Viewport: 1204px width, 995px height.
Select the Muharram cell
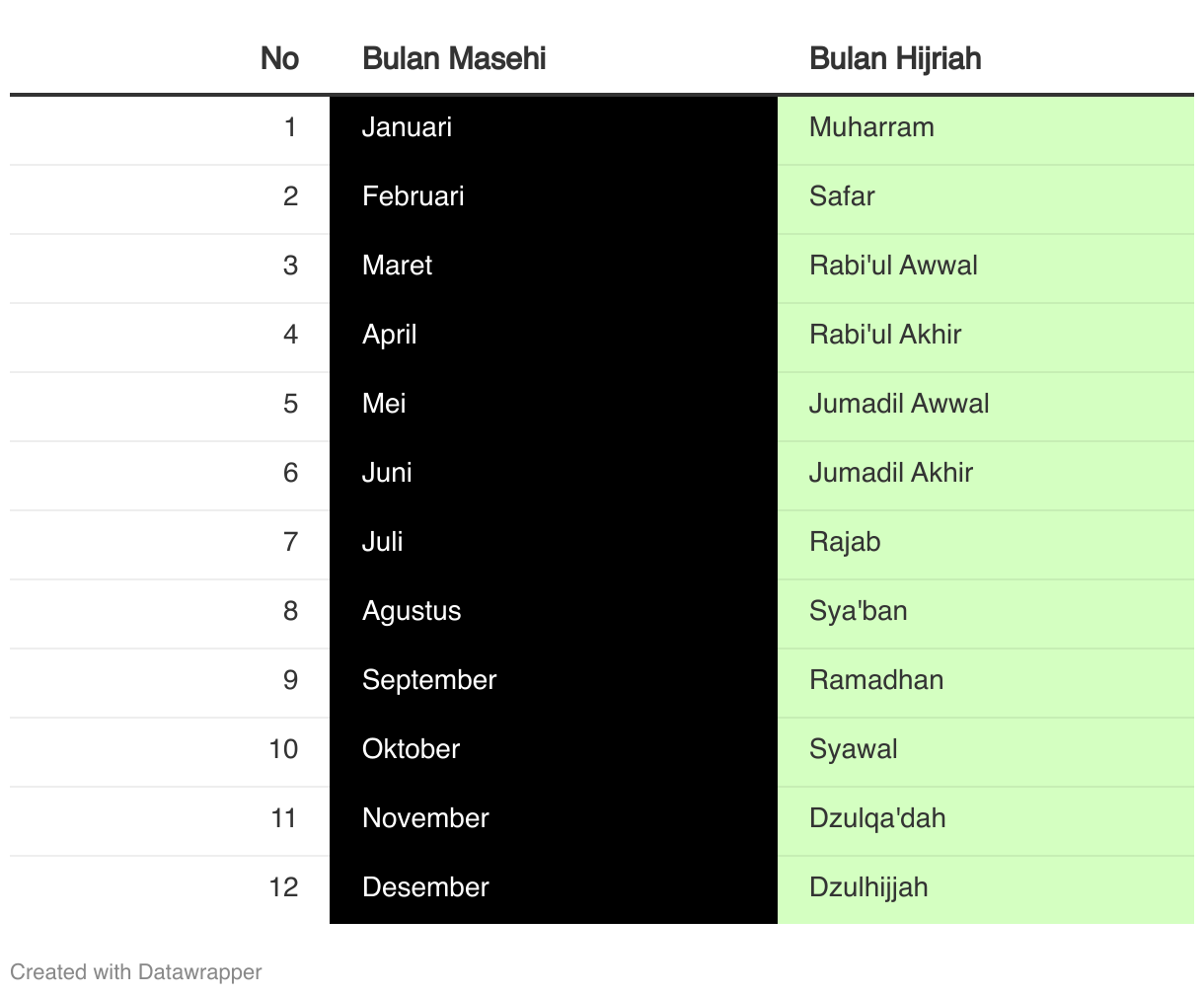(x=871, y=127)
